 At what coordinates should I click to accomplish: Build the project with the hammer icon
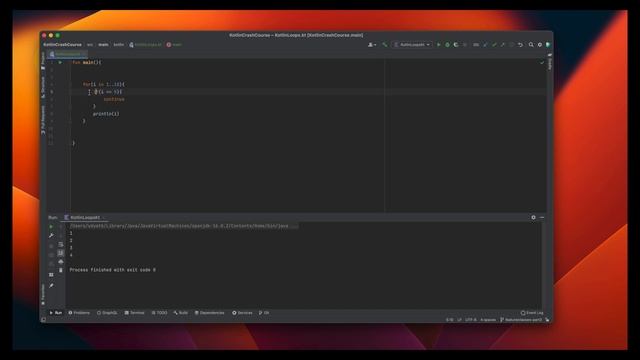click(384, 44)
